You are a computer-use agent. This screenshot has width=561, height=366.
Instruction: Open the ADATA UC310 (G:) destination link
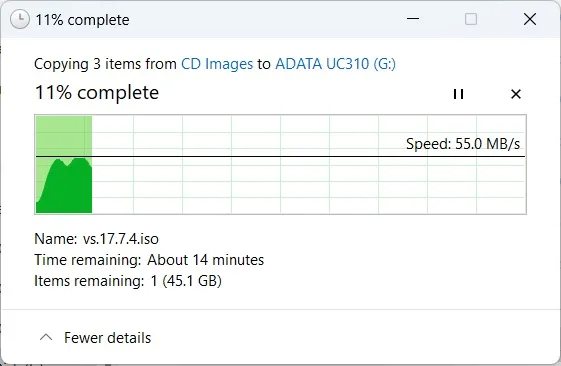click(x=336, y=64)
